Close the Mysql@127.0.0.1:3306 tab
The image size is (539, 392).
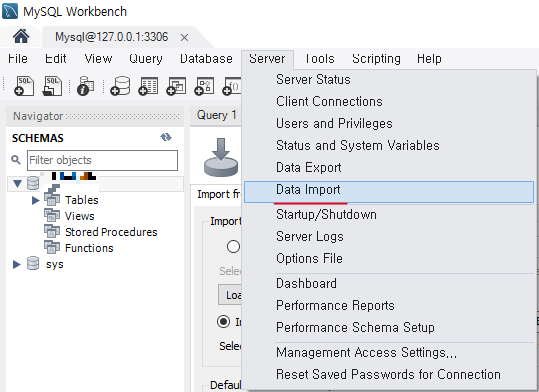coord(184,37)
